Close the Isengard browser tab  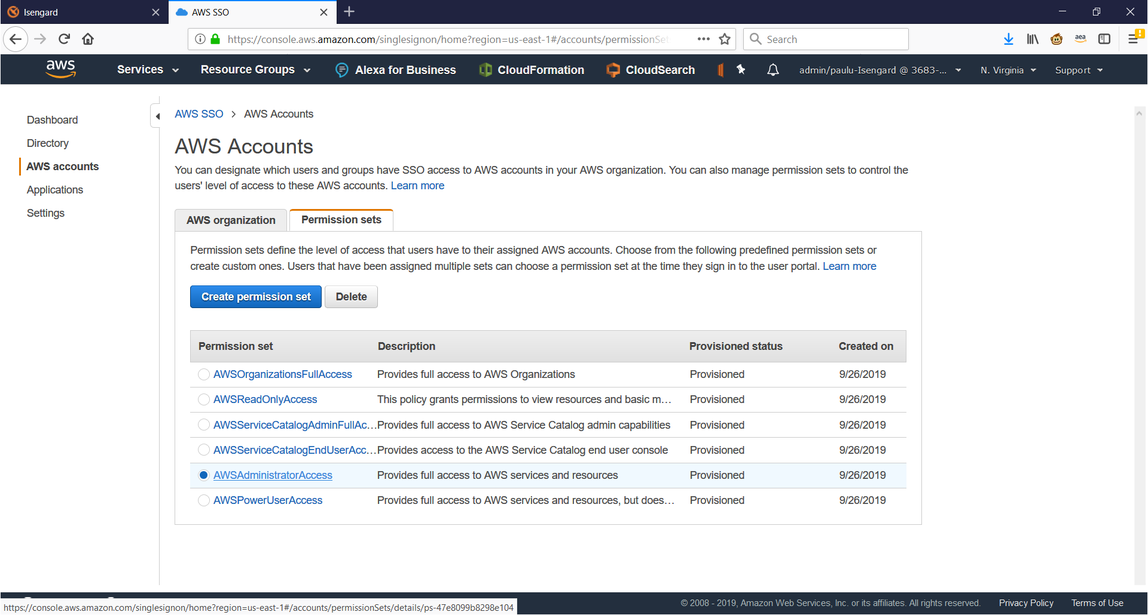(154, 12)
